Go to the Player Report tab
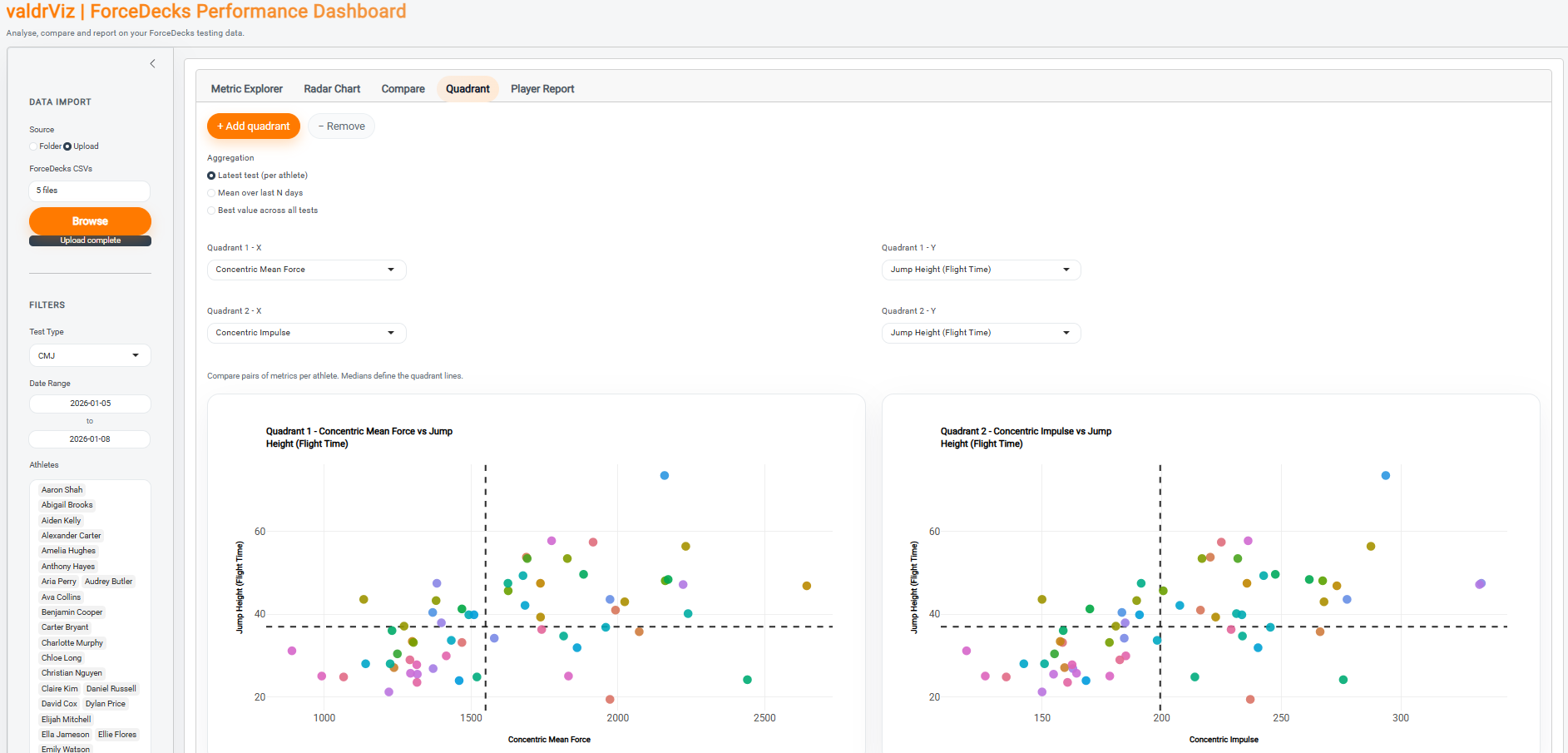 (x=542, y=89)
